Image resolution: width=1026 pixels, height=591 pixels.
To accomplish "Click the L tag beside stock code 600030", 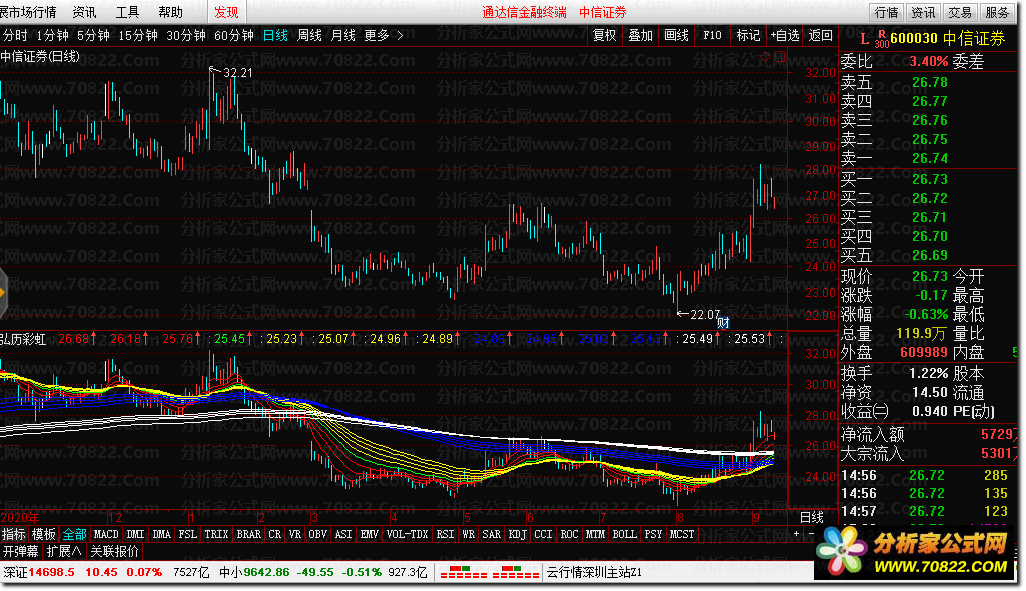I will [864, 39].
